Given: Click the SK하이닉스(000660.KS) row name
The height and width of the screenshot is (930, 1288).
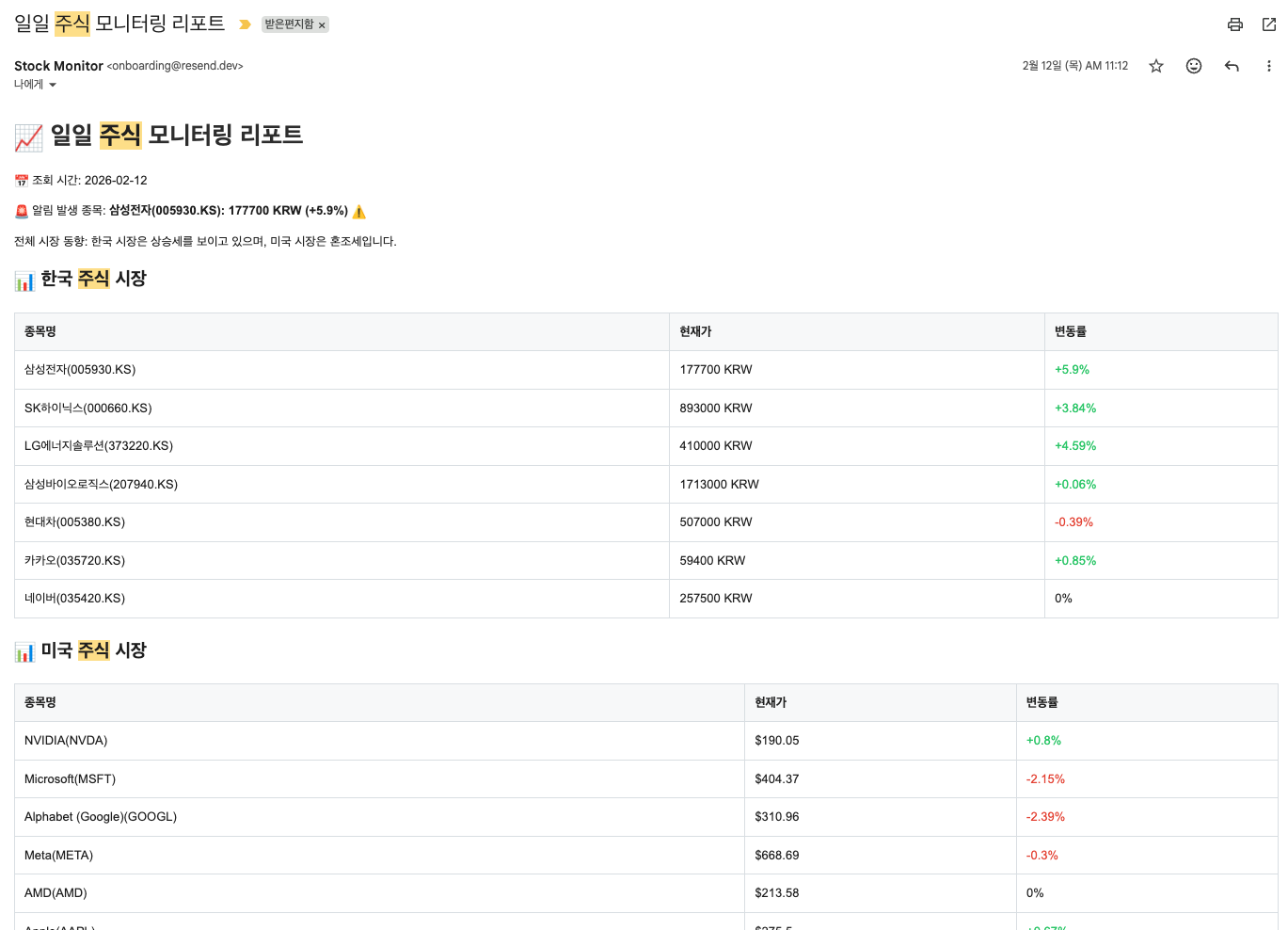Looking at the screenshot, I should click(87, 409).
